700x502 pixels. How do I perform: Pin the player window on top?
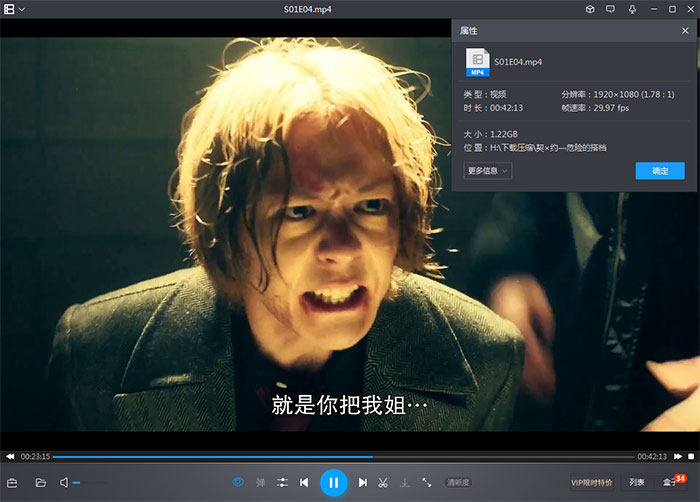point(632,9)
